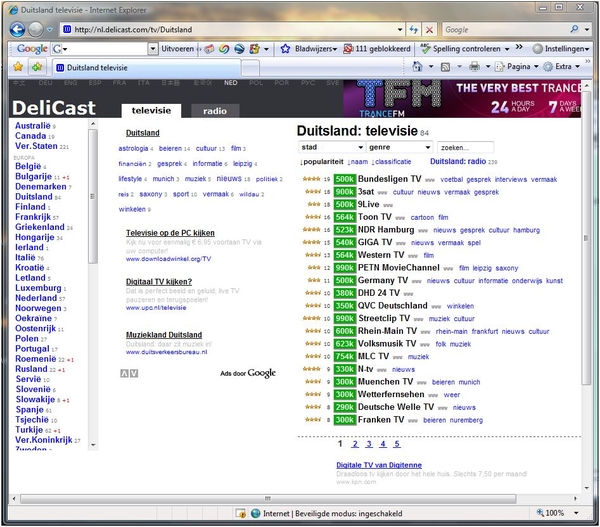Open zoom 100% dropdown arrow

pos(576,513)
